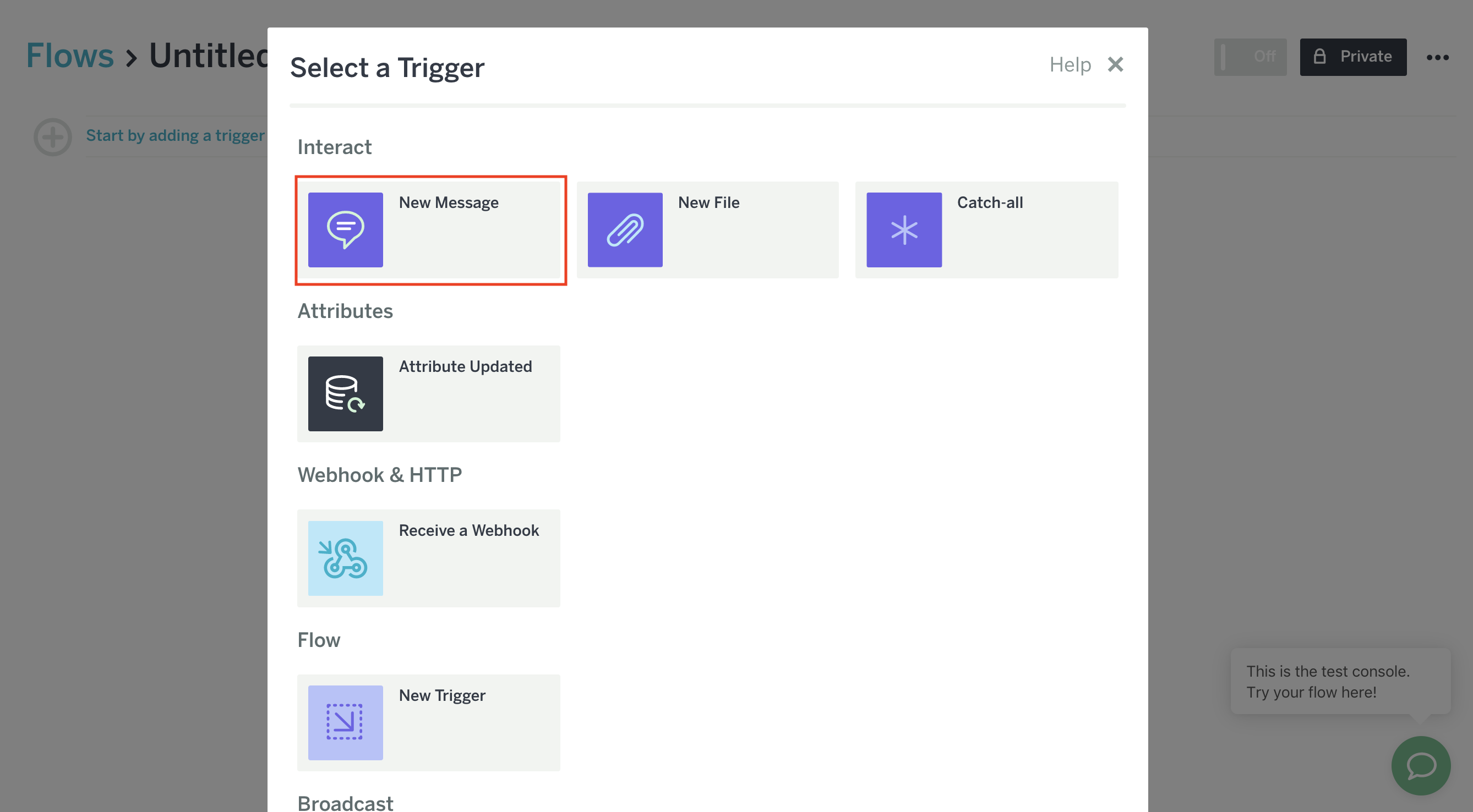Pick the Catch-all asterisk icon
The height and width of the screenshot is (812, 1473).
click(903, 230)
